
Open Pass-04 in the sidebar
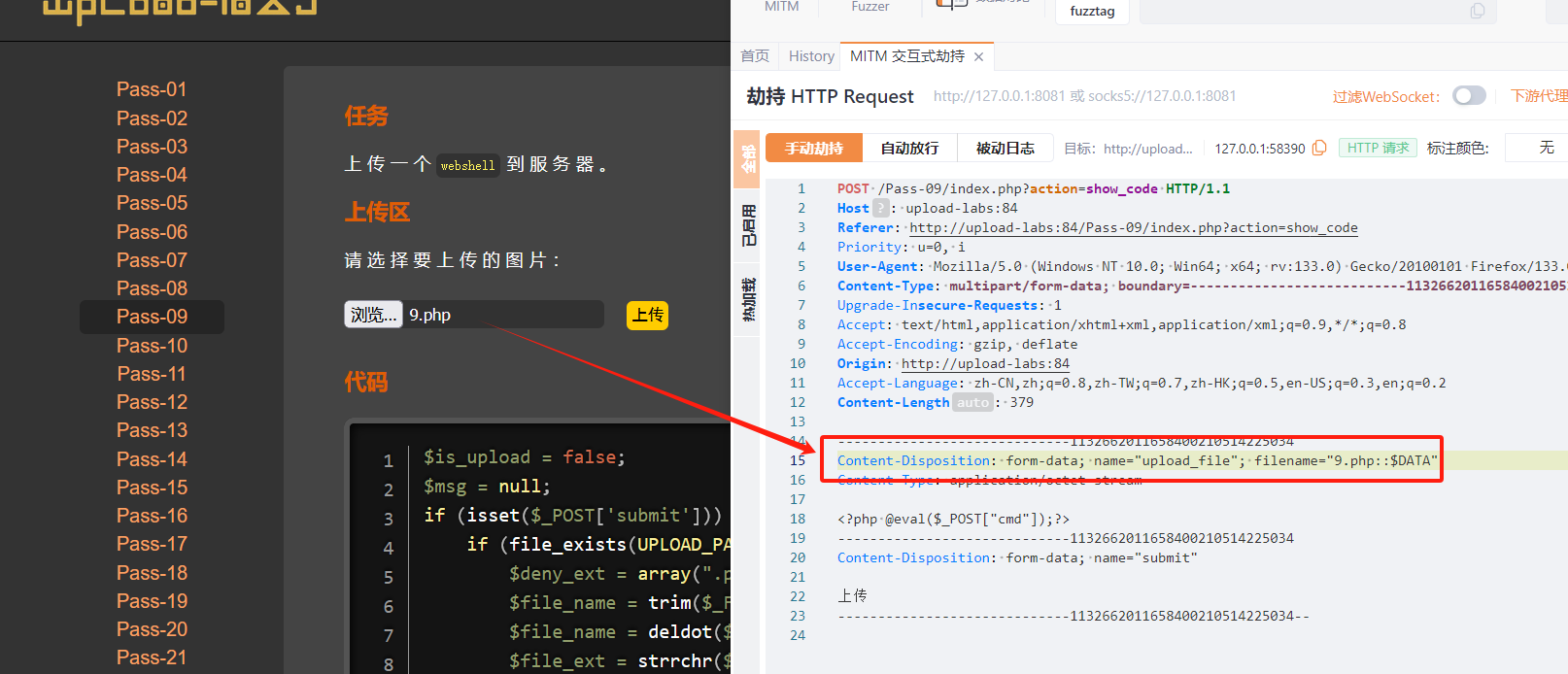pos(152,175)
